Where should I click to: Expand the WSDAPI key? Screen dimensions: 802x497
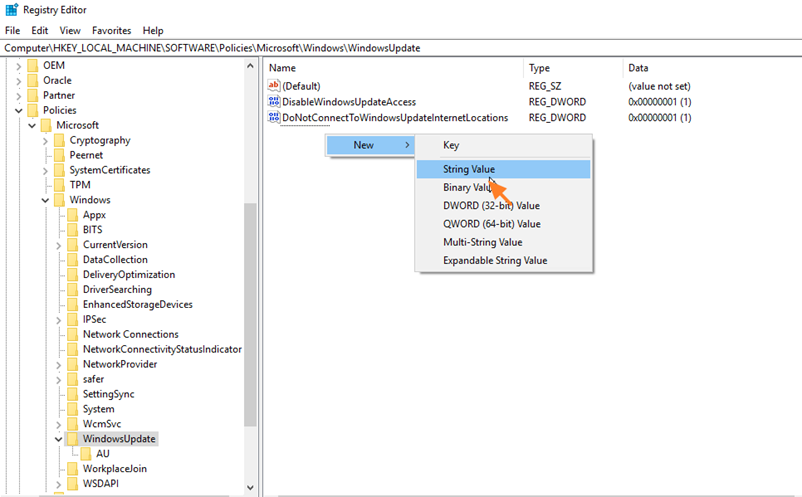coord(58,484)
